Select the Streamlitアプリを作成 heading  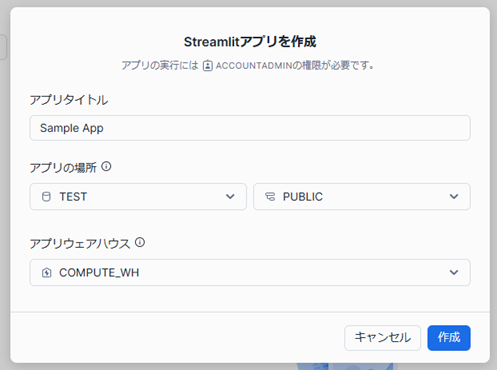click(250, 42)
